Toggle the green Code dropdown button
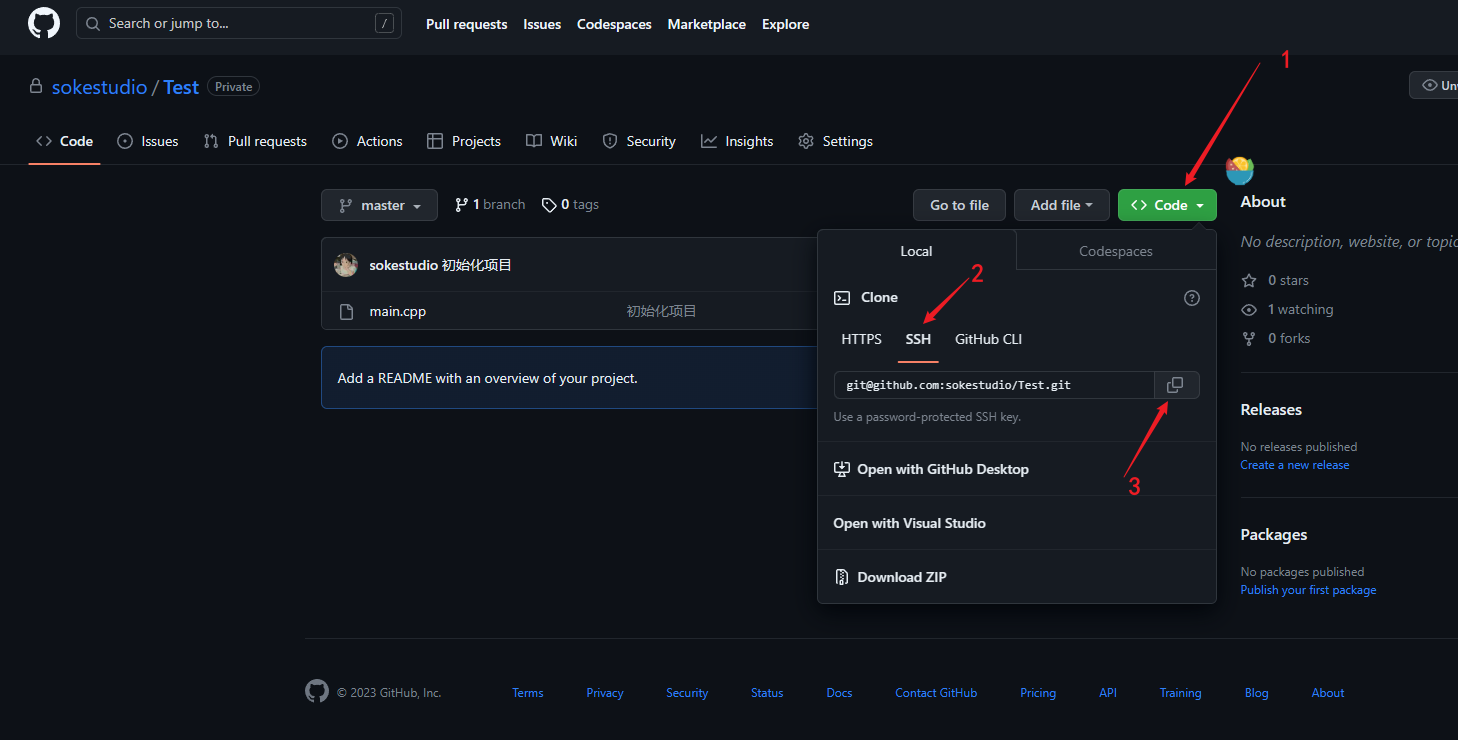 coord(1167,205)
